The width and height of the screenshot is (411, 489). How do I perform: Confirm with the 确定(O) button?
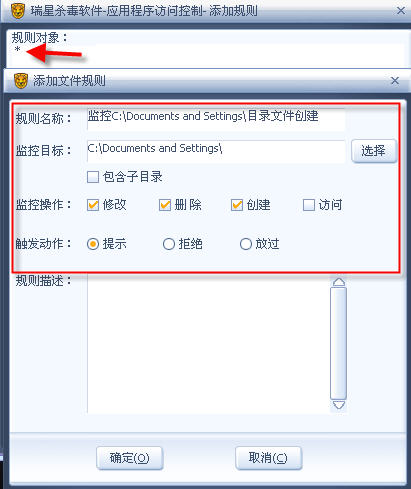[x=129, y=458]
